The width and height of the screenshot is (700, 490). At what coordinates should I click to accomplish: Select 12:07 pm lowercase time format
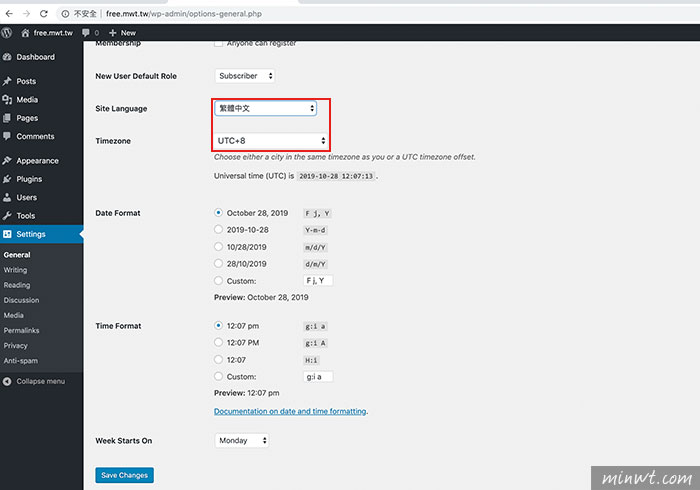(218, 325)
